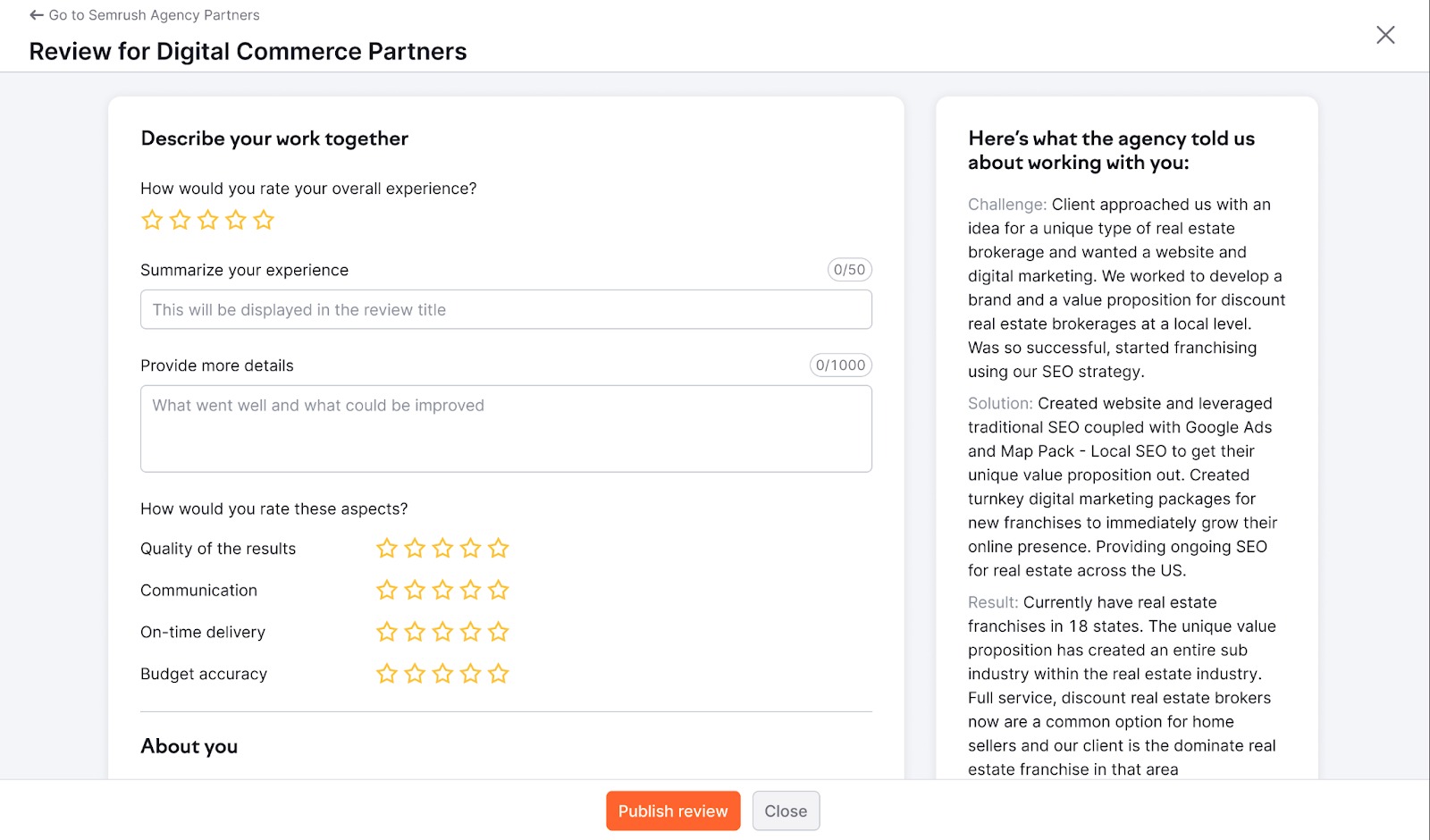Give Quality of the results five stars

click(498, 548)
